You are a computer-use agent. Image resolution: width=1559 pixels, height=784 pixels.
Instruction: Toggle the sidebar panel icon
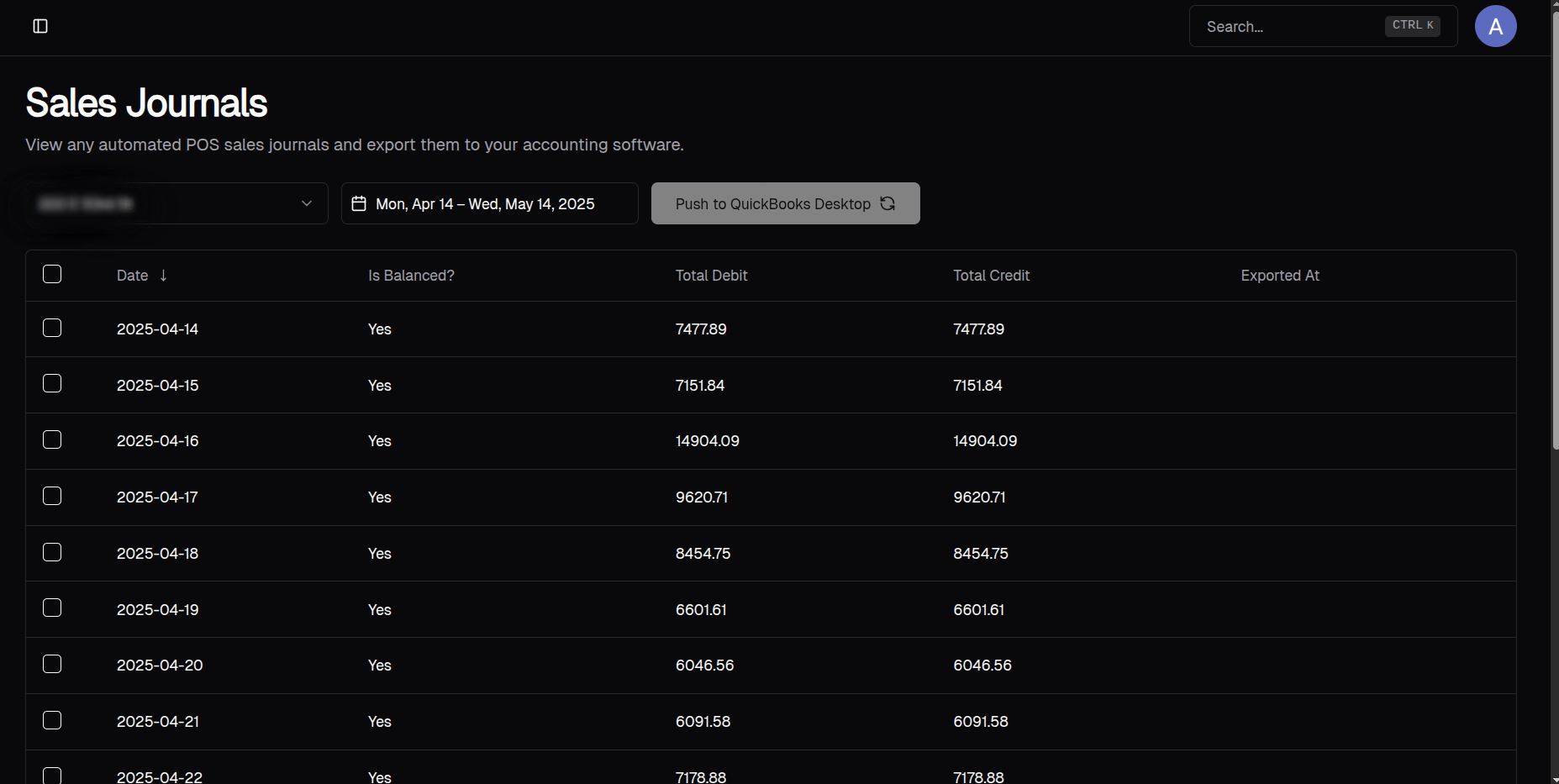40,26
